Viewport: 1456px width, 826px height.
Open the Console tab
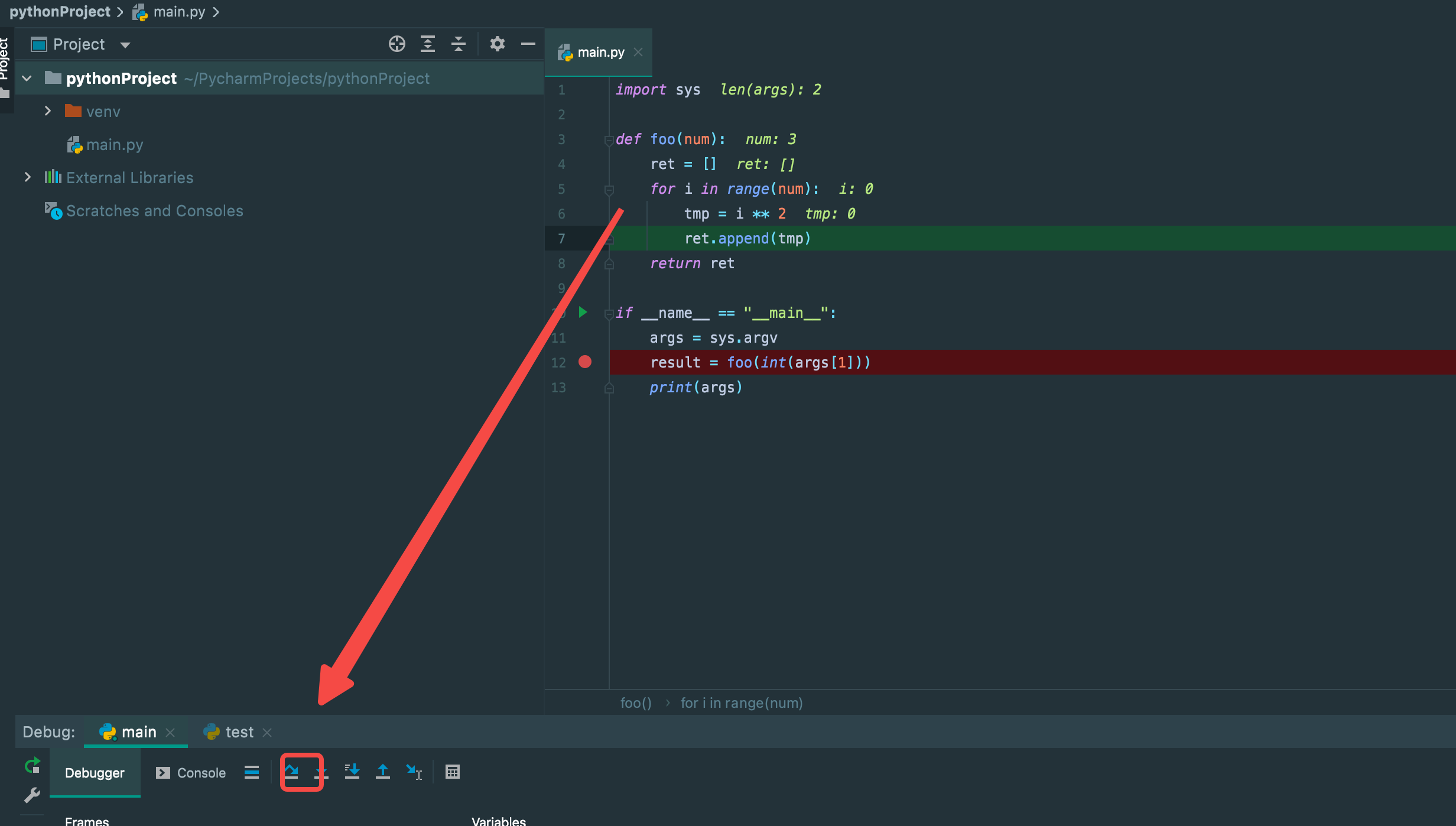click(191, 773)
